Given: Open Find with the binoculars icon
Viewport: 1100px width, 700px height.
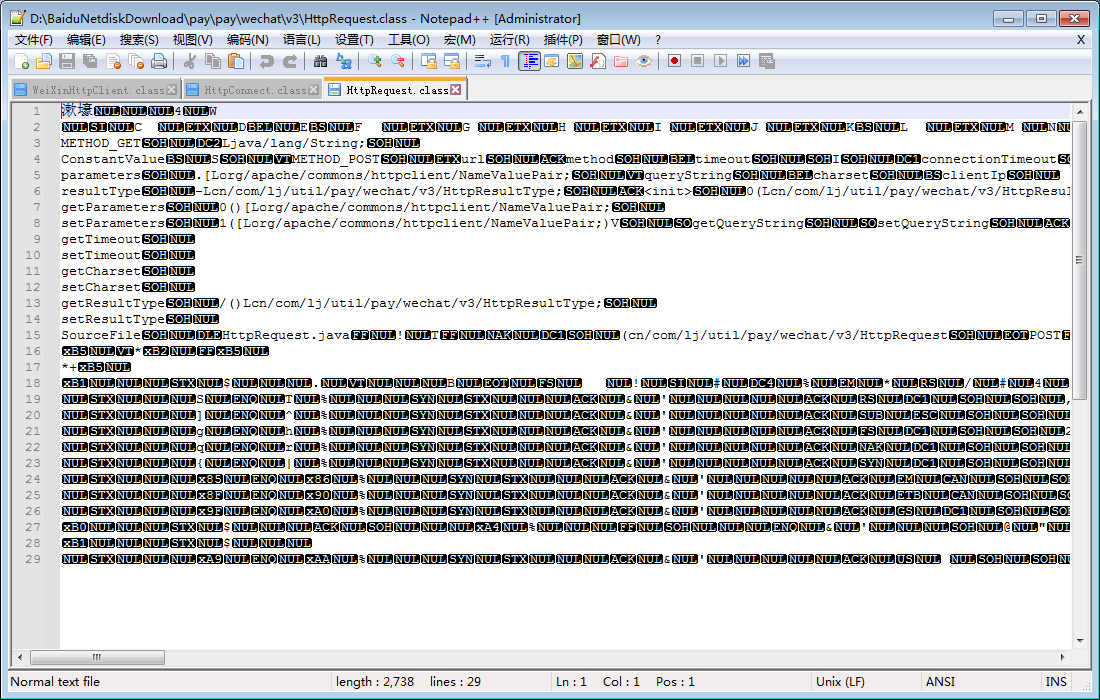Looking at the screenshot, I should pos(320,62).
